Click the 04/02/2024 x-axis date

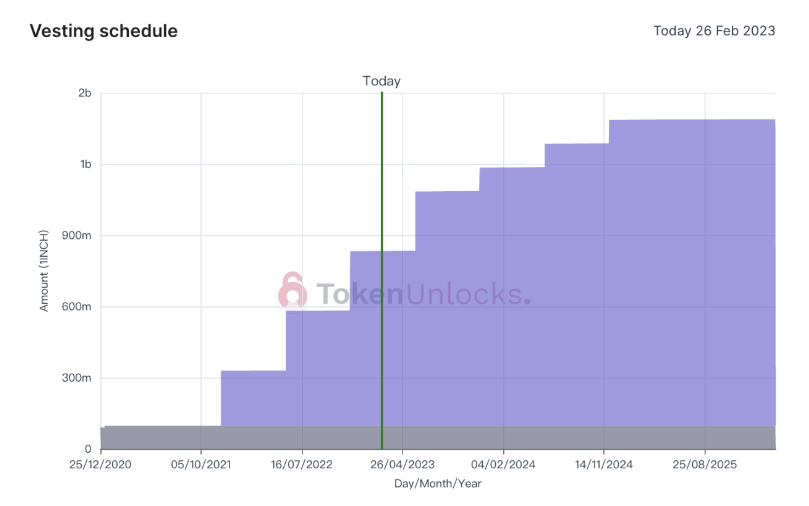click(503, 464)
